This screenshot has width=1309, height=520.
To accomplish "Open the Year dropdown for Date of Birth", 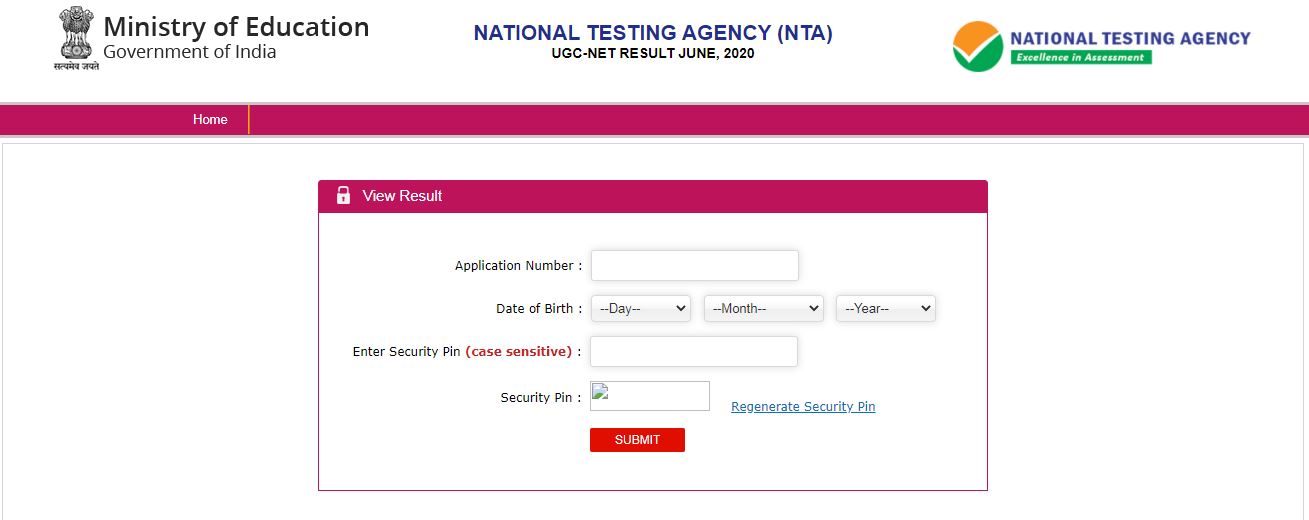I will (885, 309).
